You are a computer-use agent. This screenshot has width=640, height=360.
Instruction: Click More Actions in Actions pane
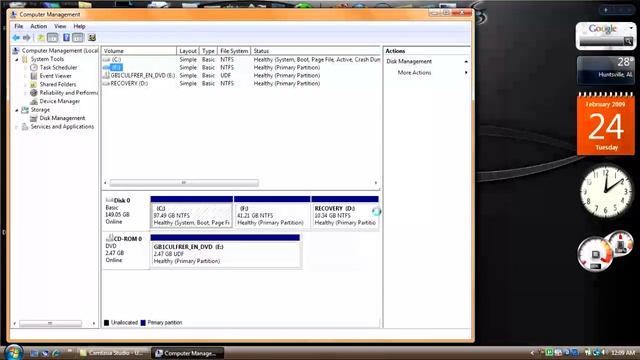[x=414, y=73]
